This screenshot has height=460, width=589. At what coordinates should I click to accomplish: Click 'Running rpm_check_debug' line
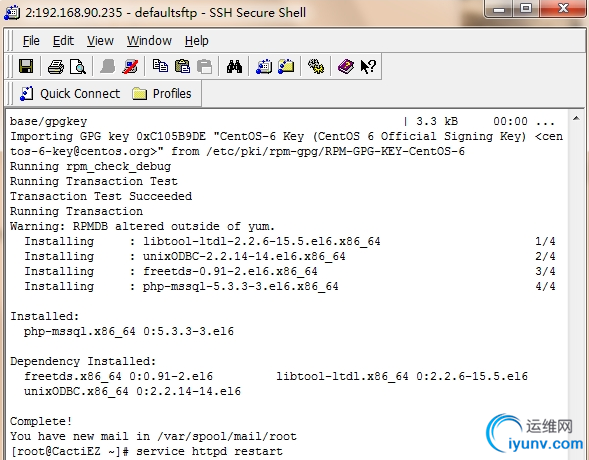pyautogui.click(x=91, y=166)
